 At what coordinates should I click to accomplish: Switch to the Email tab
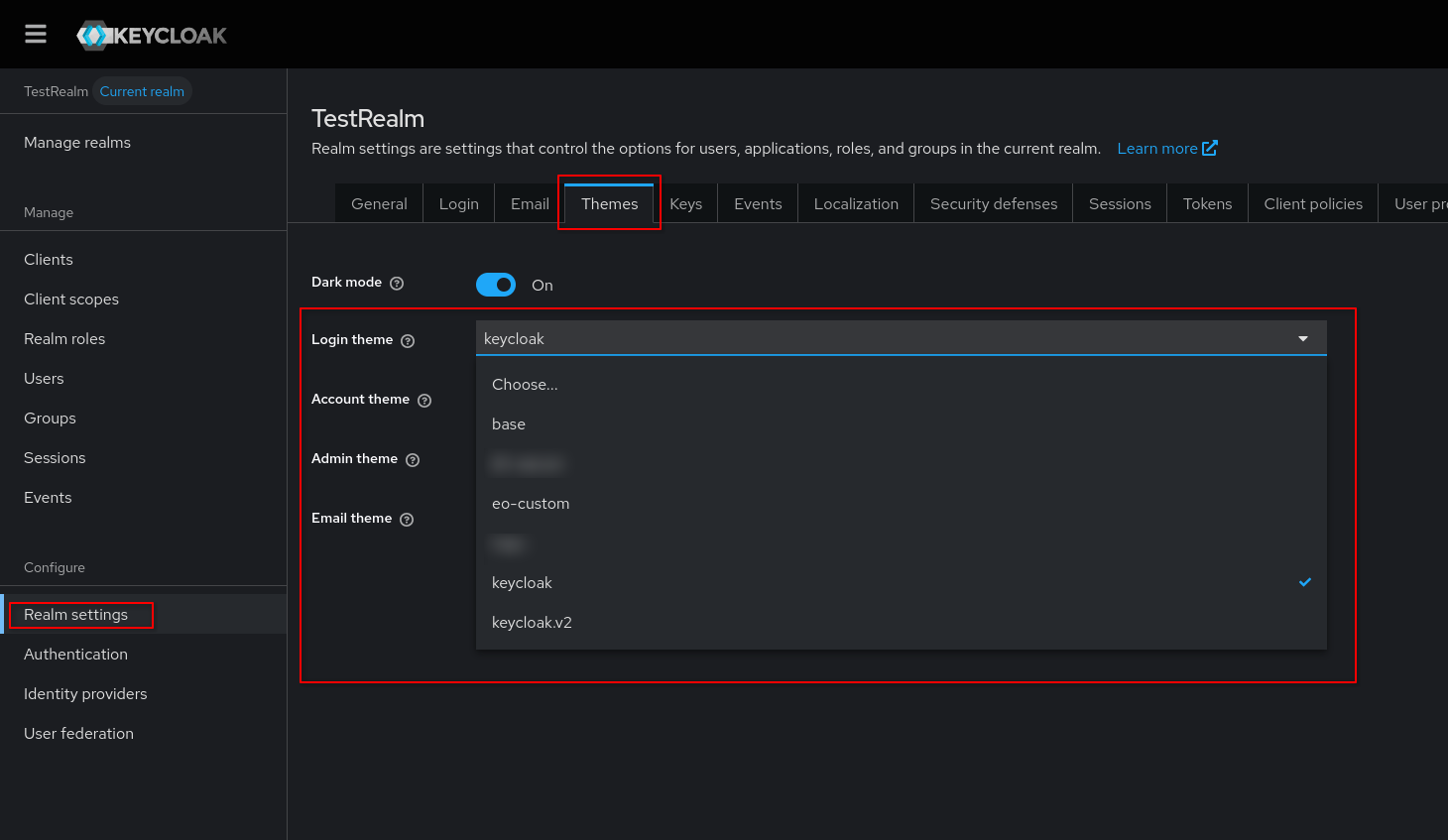point(530,203)
